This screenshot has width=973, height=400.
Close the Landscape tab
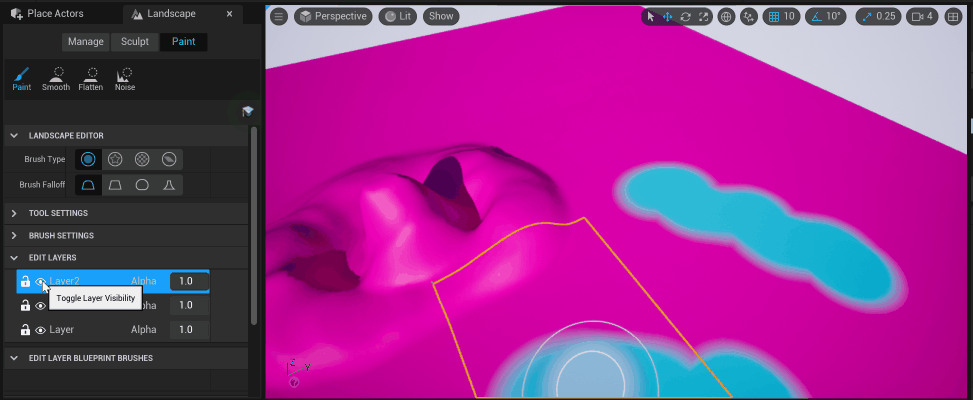tap(230, 14)
